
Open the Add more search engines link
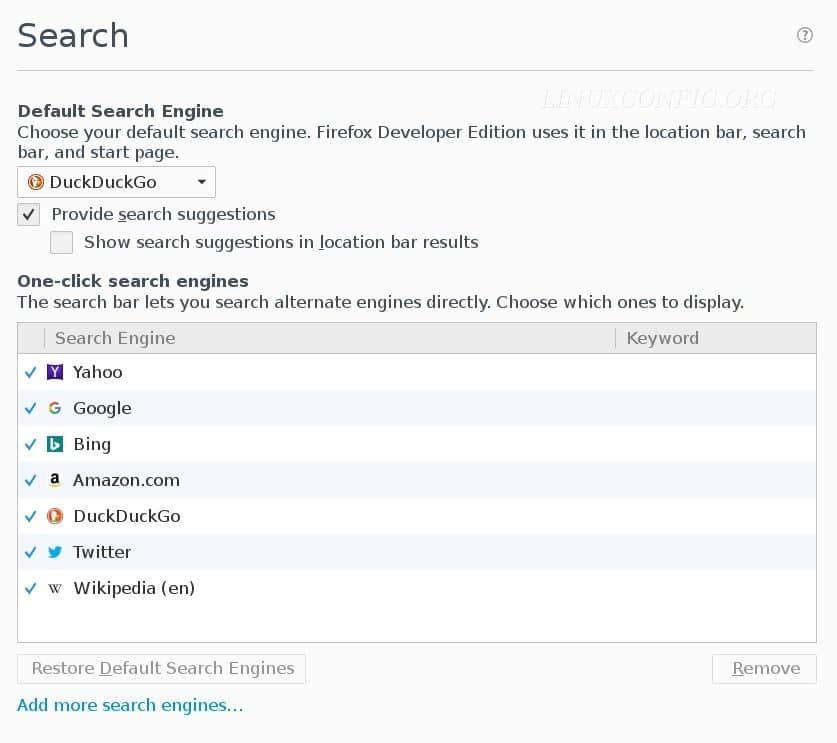[130, 705]
